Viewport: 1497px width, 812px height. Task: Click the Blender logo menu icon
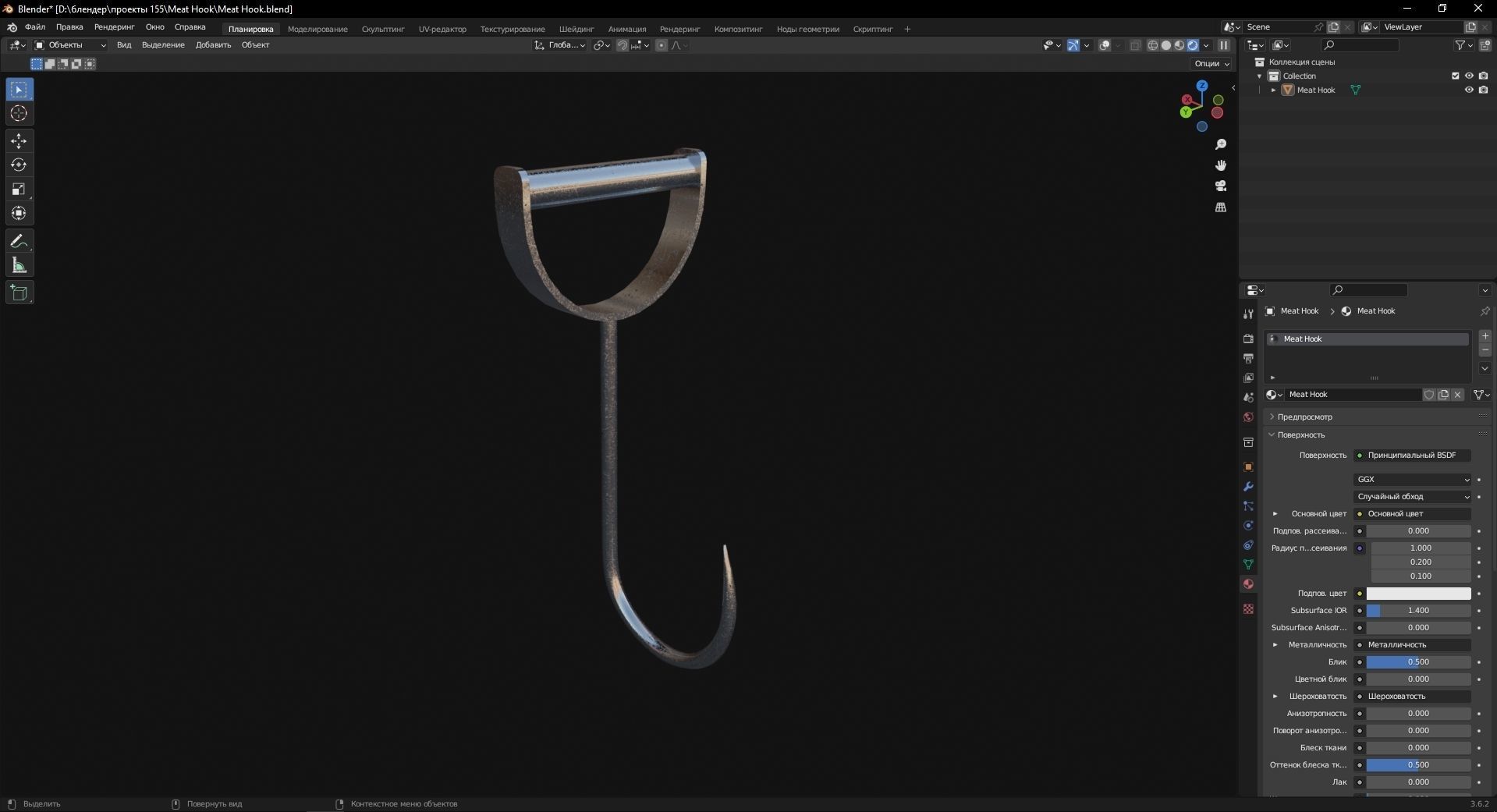coord(12,27)
